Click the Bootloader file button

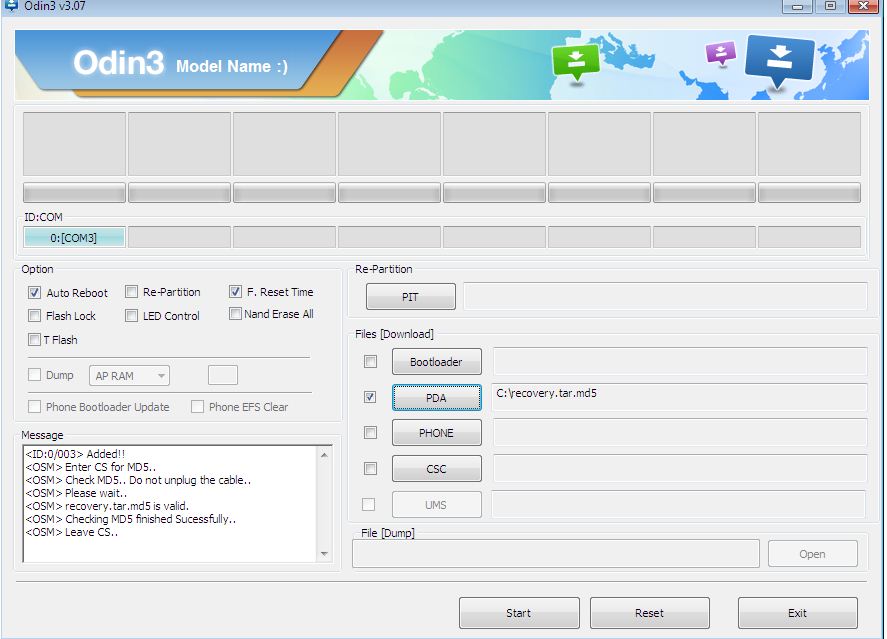tap(437, 362)
